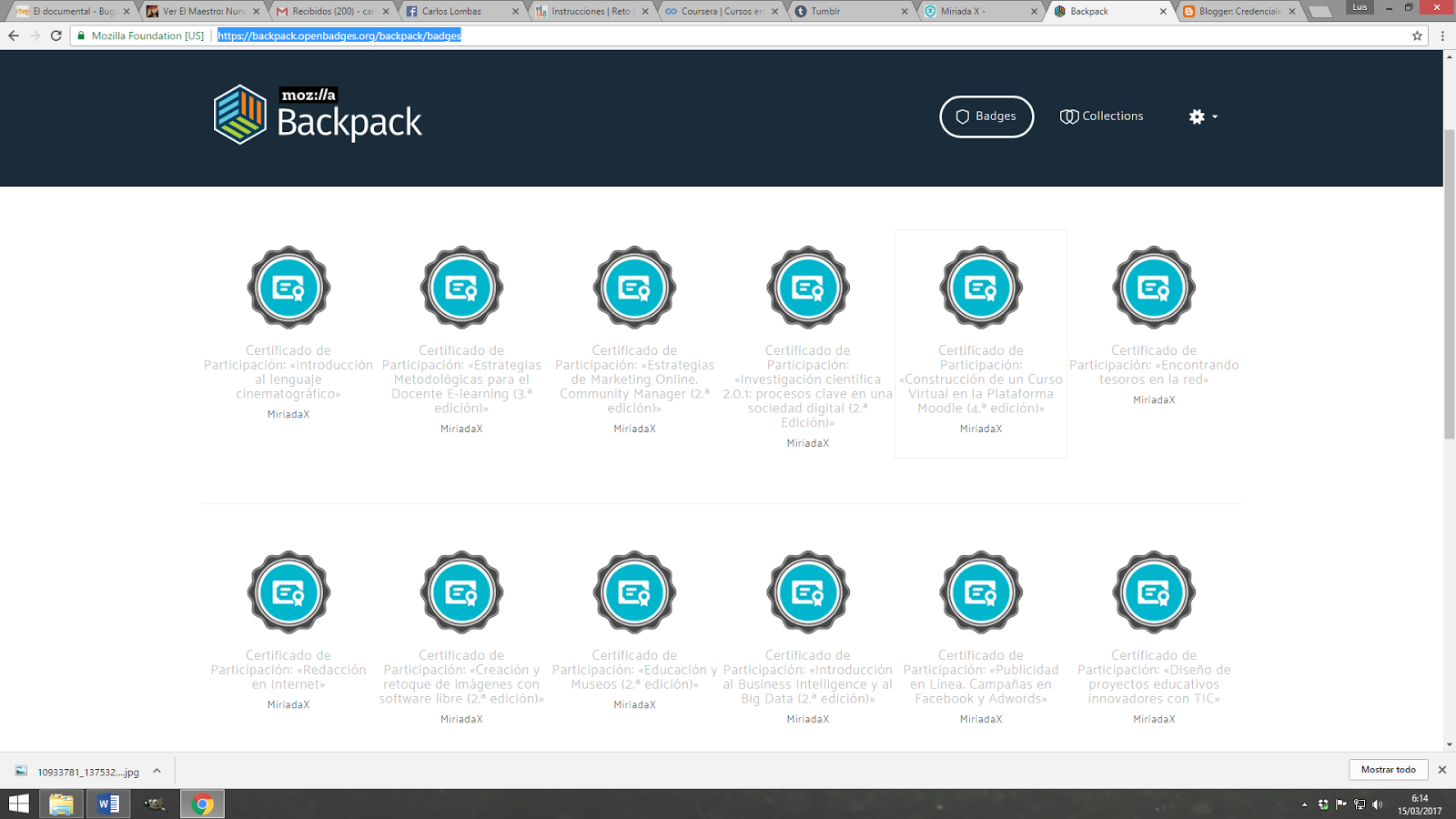Open badge icon for «Educación y Museos»

coord(634,592)
